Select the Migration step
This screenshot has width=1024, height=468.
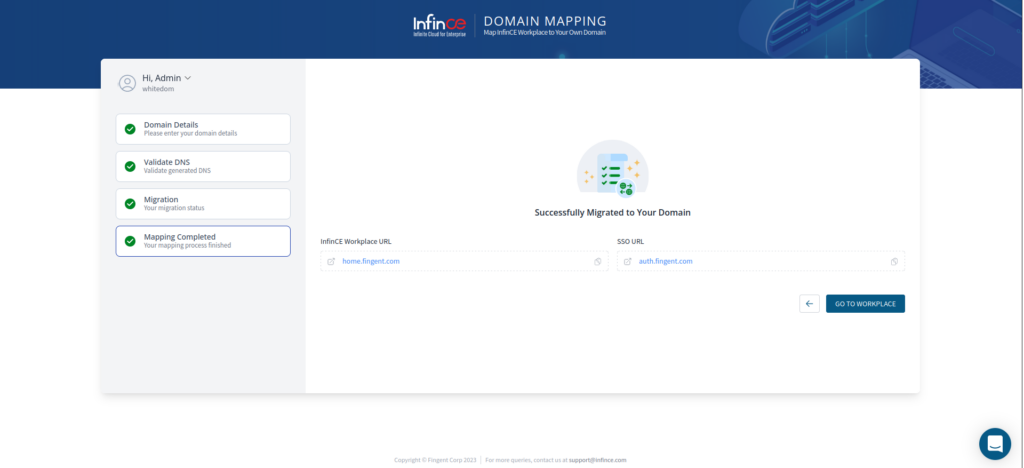[203, 203]
